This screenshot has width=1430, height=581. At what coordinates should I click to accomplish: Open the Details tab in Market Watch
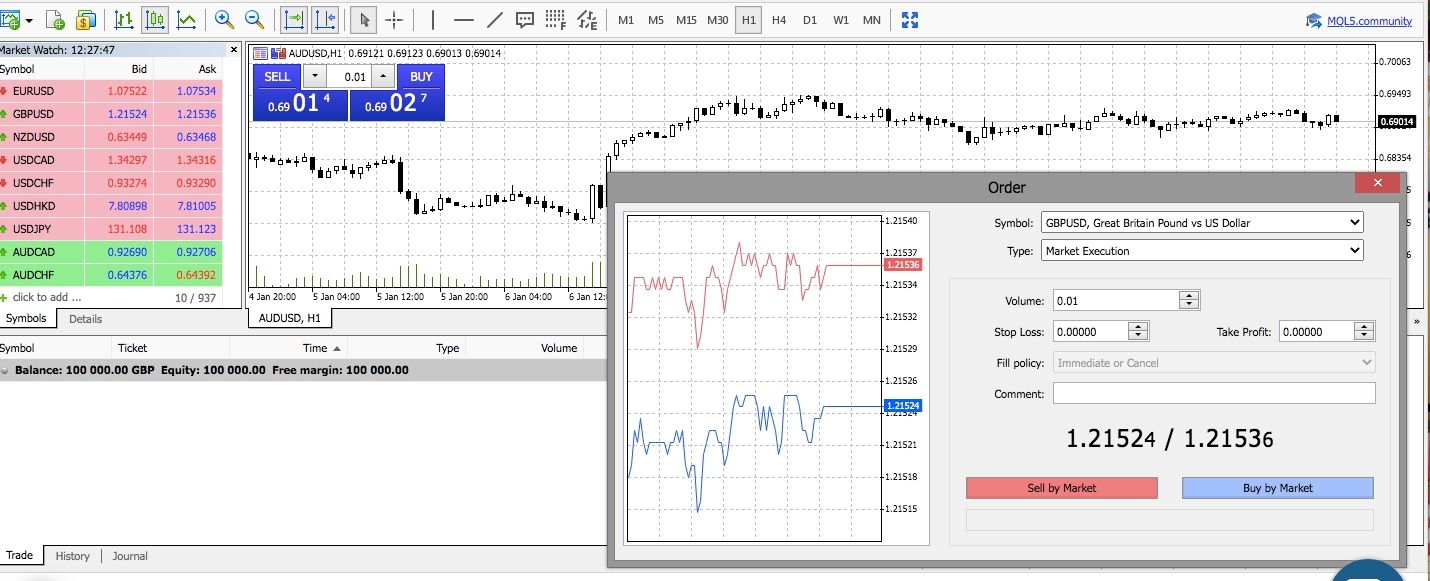(x=85, y=319)
